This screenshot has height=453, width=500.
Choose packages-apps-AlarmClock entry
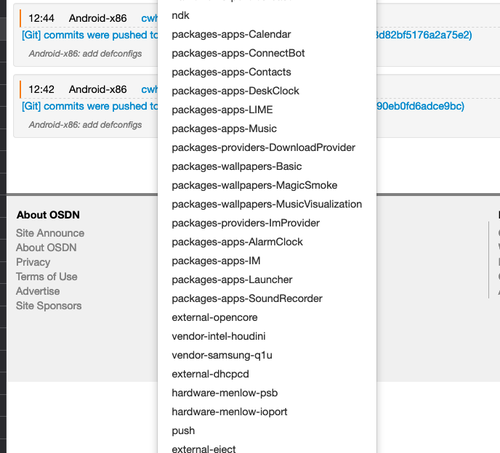(267, 242)
